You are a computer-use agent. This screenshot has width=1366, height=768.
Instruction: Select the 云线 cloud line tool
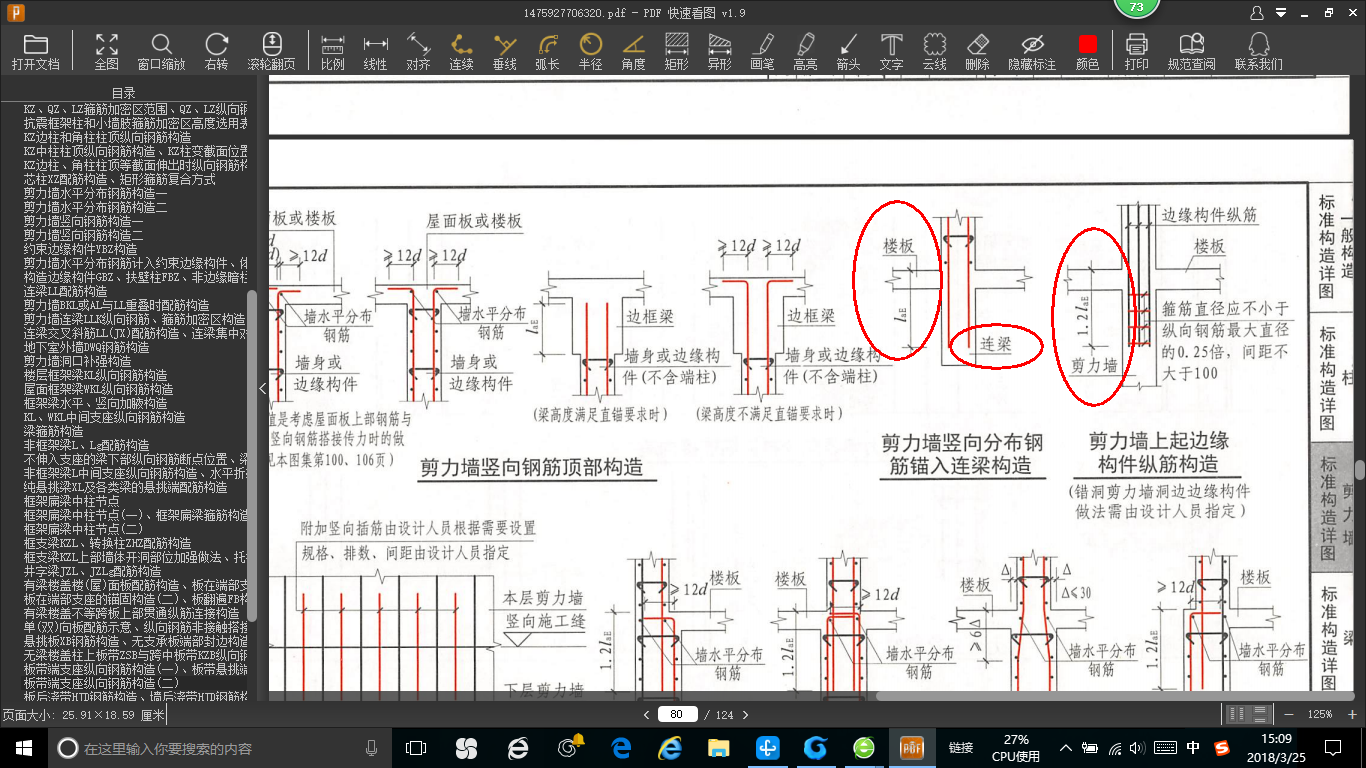coord(934,51)
